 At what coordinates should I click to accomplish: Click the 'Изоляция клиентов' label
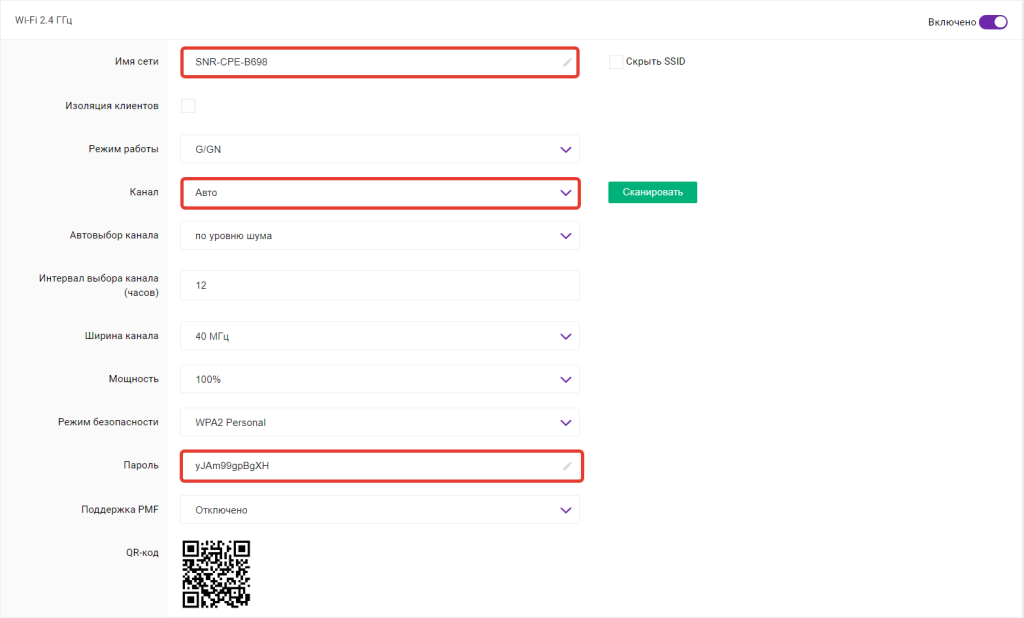point(112,106)
